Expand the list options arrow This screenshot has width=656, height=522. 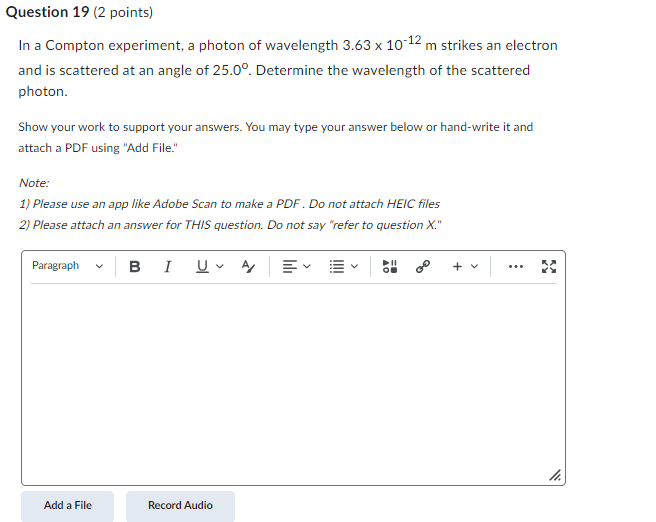pos(355,266)
